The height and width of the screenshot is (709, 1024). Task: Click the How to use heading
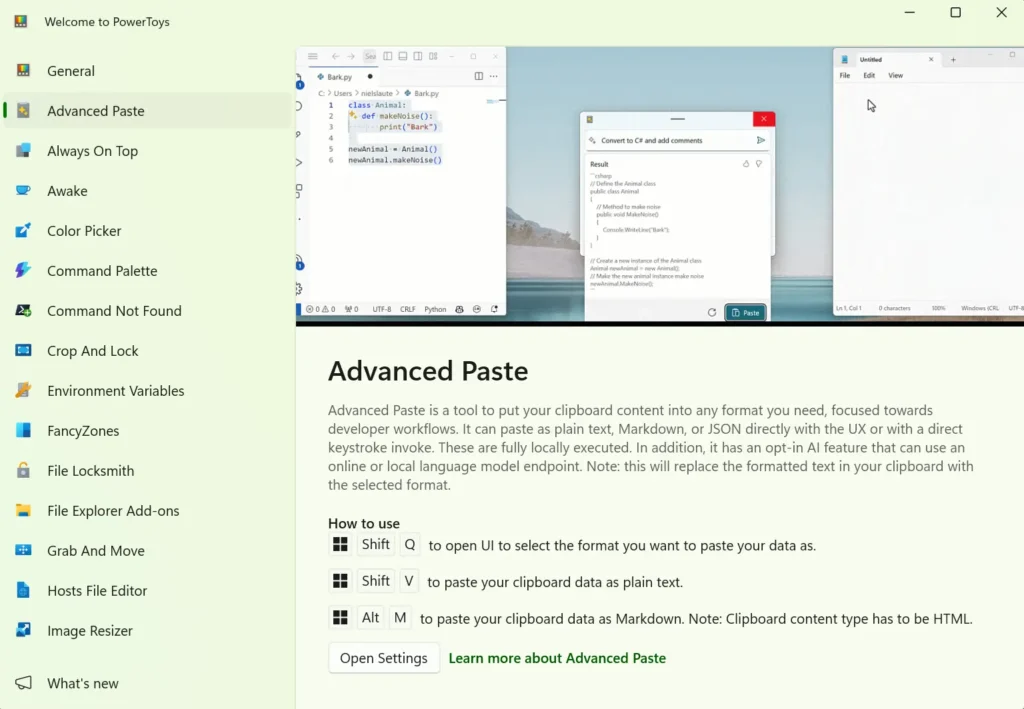(364, 523)
